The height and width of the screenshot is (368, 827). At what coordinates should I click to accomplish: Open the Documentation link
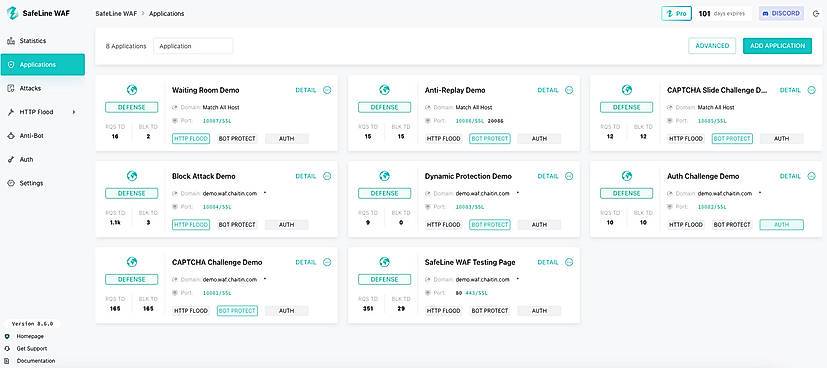(x=35, y=361)
